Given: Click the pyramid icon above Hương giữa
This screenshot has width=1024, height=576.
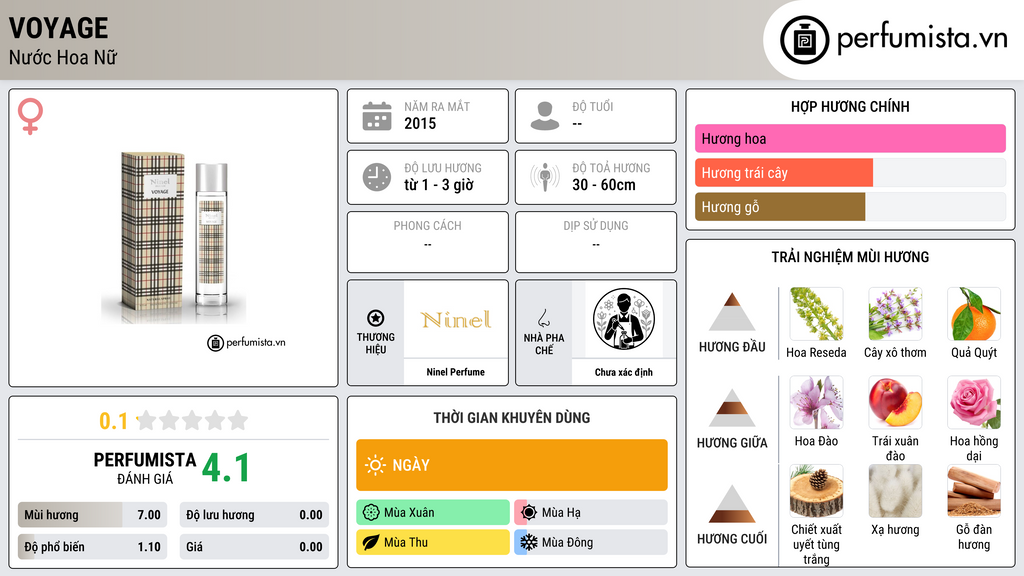Looking at the screenshot, I should coord(732,408).
